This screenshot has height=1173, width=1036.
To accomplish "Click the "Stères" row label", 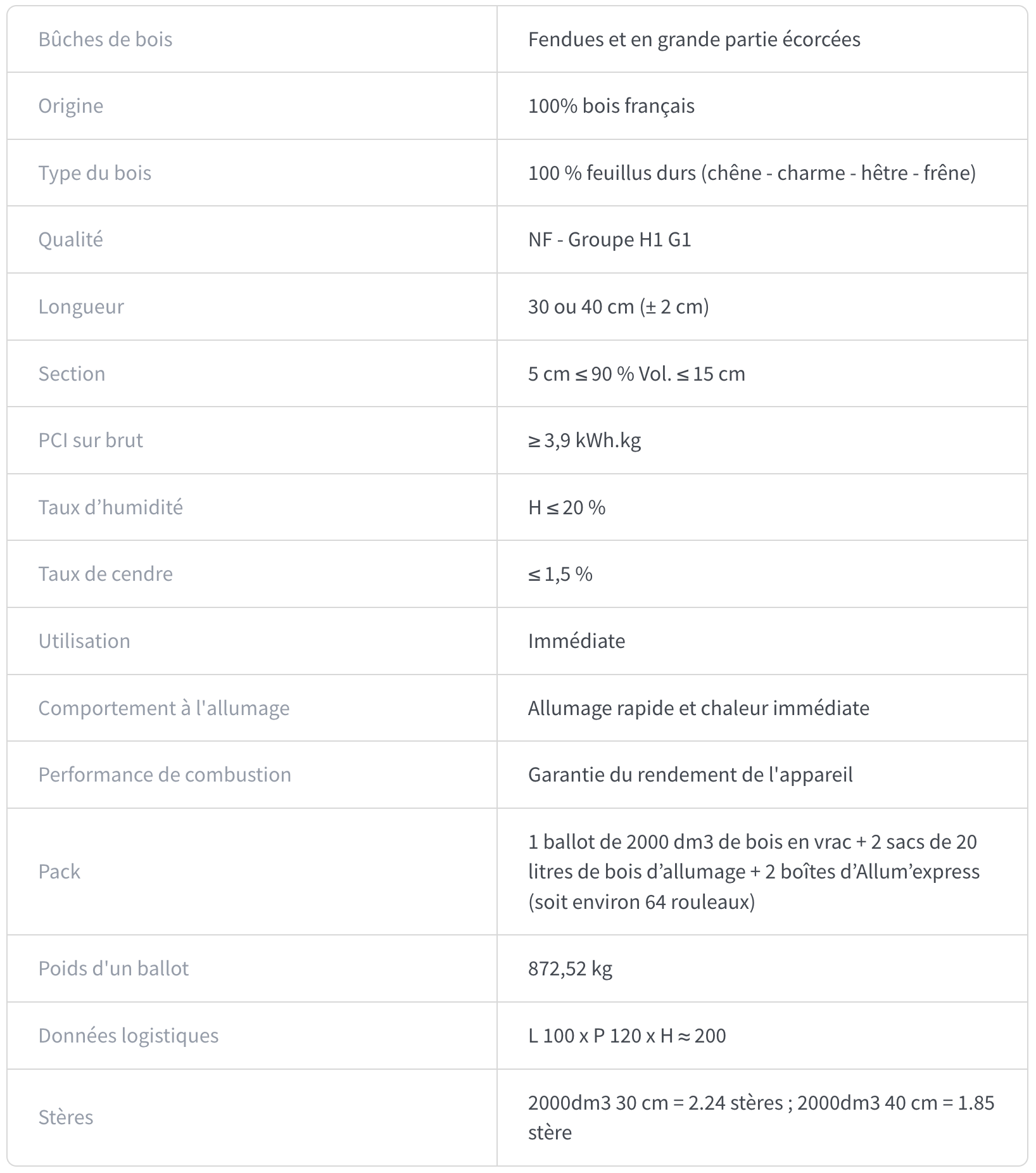I will click(65, 1117).
